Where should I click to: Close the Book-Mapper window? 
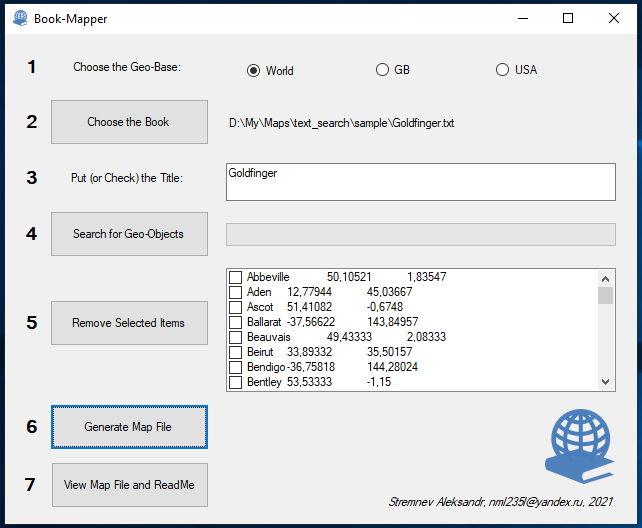(x=614, y=18)
